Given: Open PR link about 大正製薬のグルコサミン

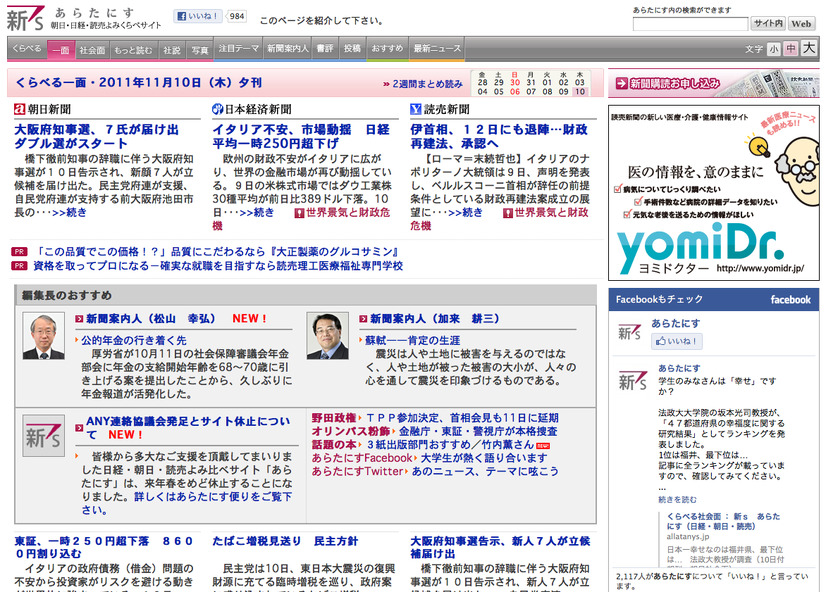Looking at the screenshot, I should (216, 252).
